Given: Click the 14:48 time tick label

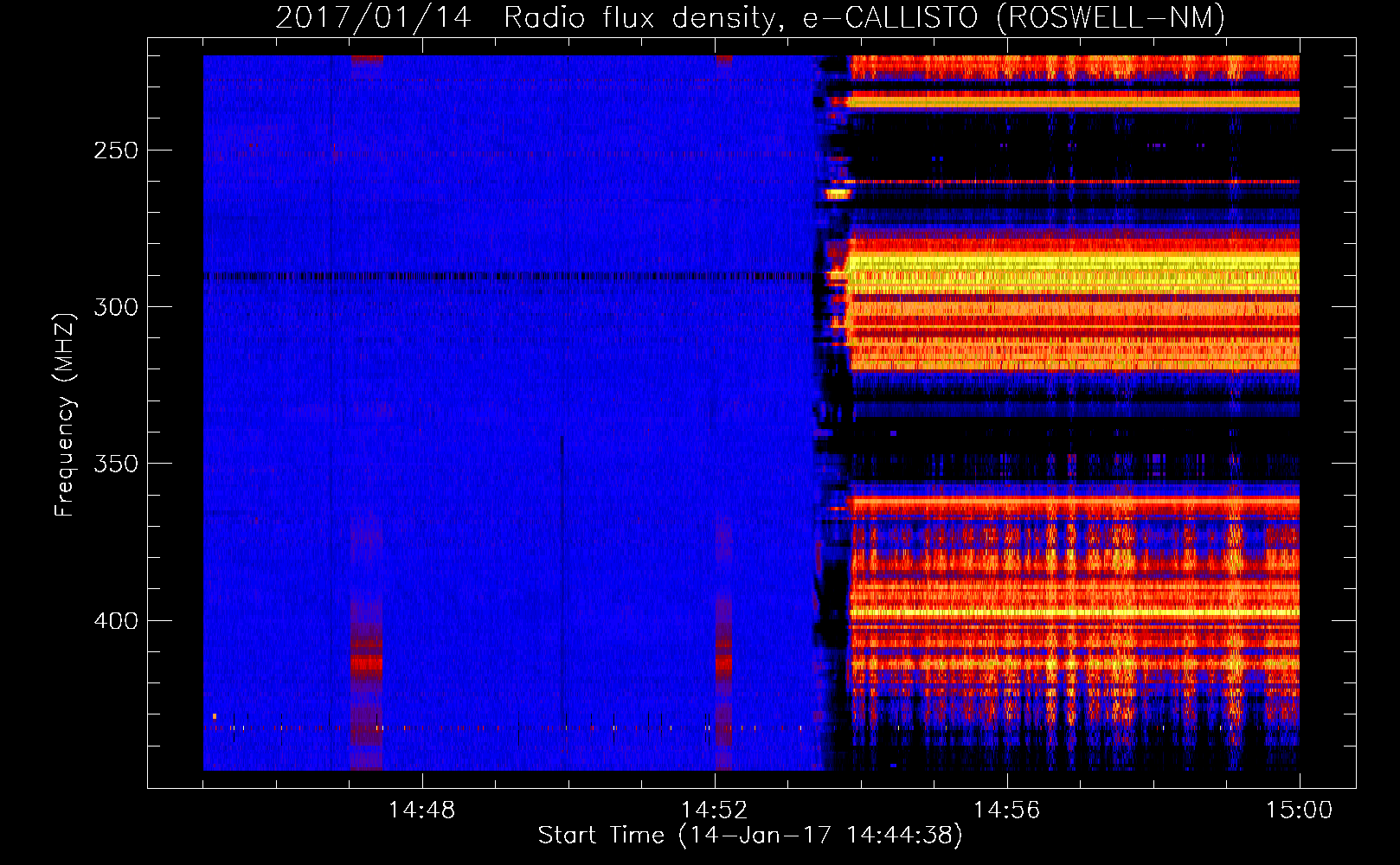Looking at the screenshot, I should coord(421,811).
